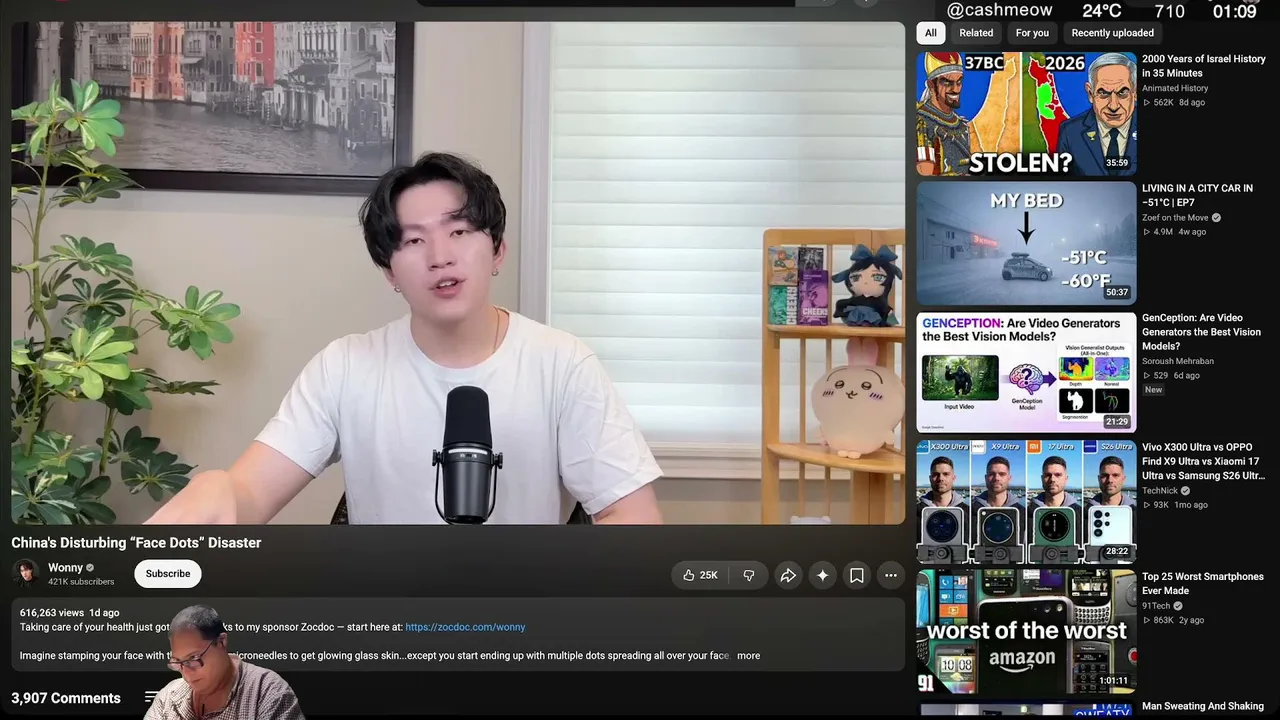Click the "562K 8d ago" view count

tap(1174, 103)
